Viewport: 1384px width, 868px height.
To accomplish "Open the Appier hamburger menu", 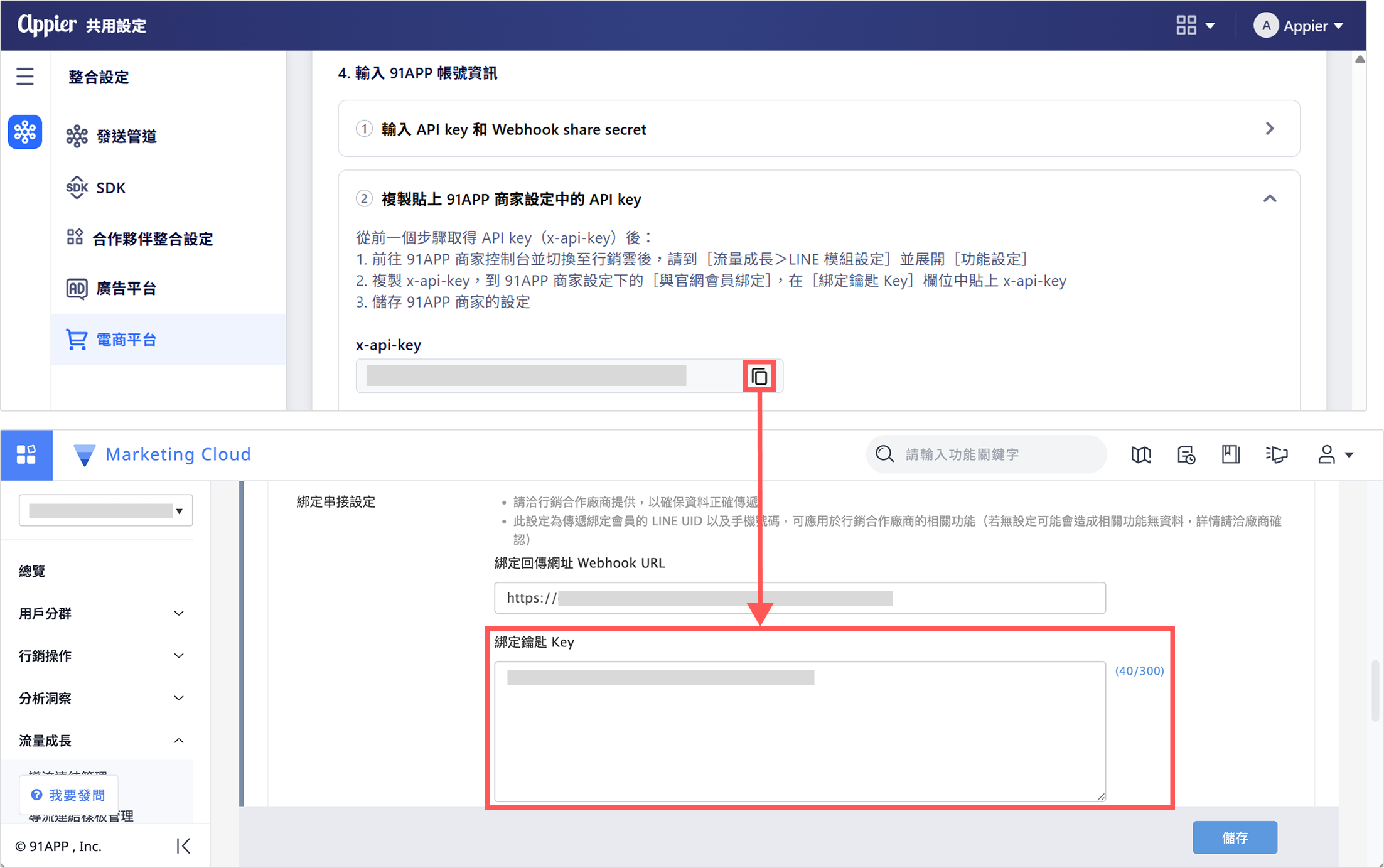I will (x=25, y=77).
